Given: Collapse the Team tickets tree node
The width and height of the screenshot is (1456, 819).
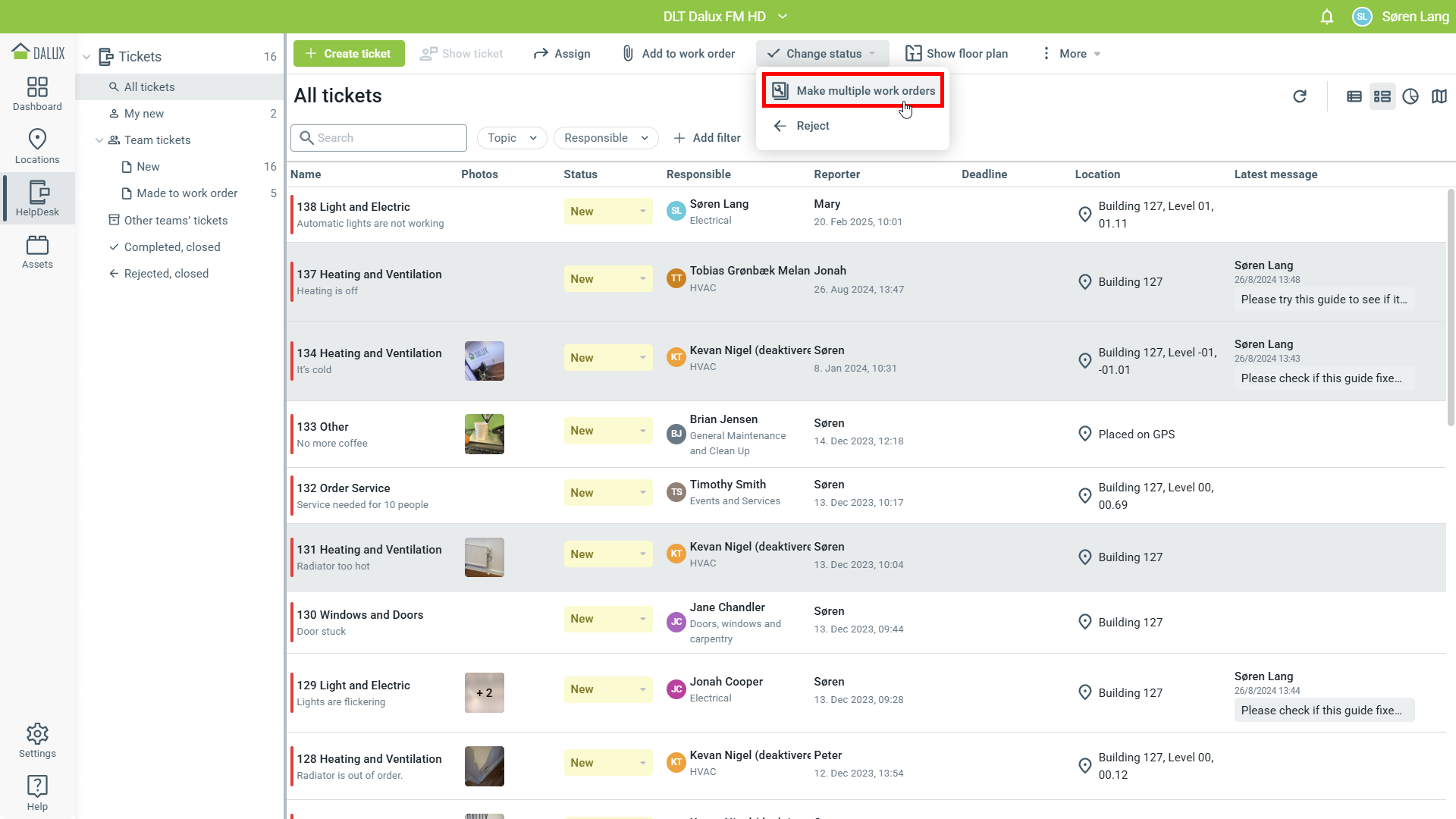Looking at the screenshot, I should [x=99, y=140].
